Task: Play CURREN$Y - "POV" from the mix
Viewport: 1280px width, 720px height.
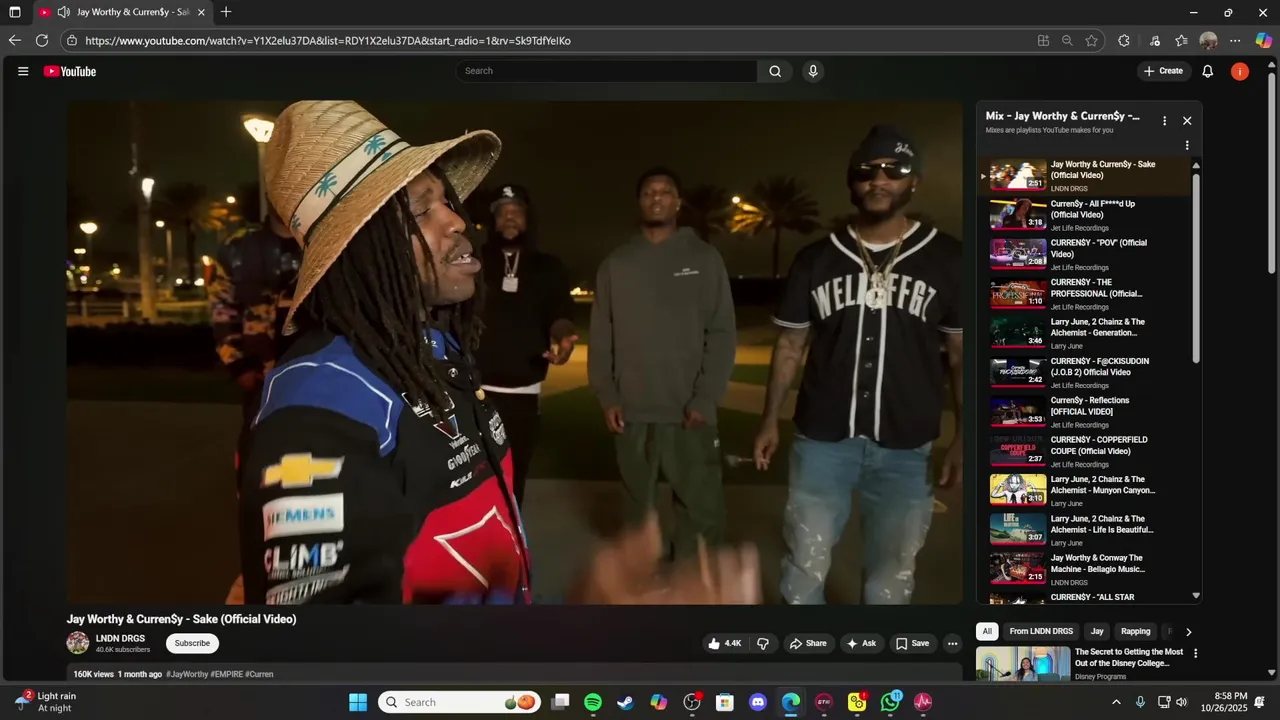Action: click(x=1085, y=254)
